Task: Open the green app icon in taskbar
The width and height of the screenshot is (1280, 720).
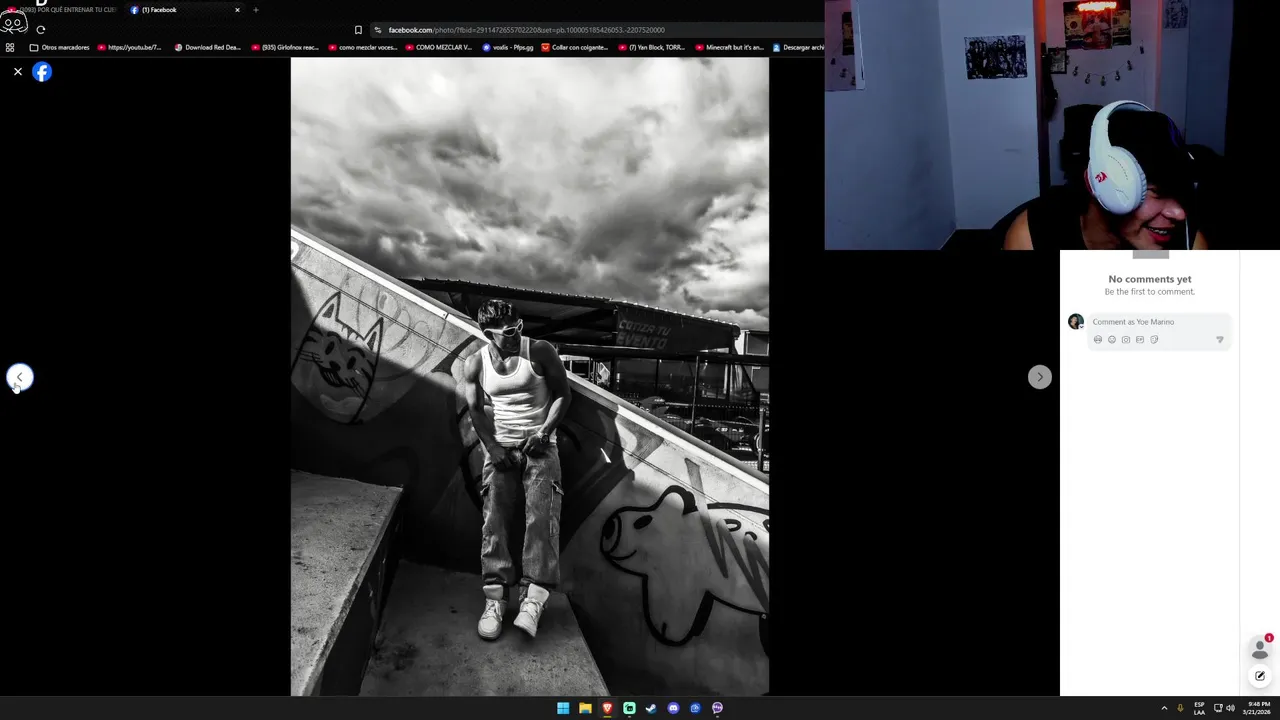Action: click(x=629, y=708)
